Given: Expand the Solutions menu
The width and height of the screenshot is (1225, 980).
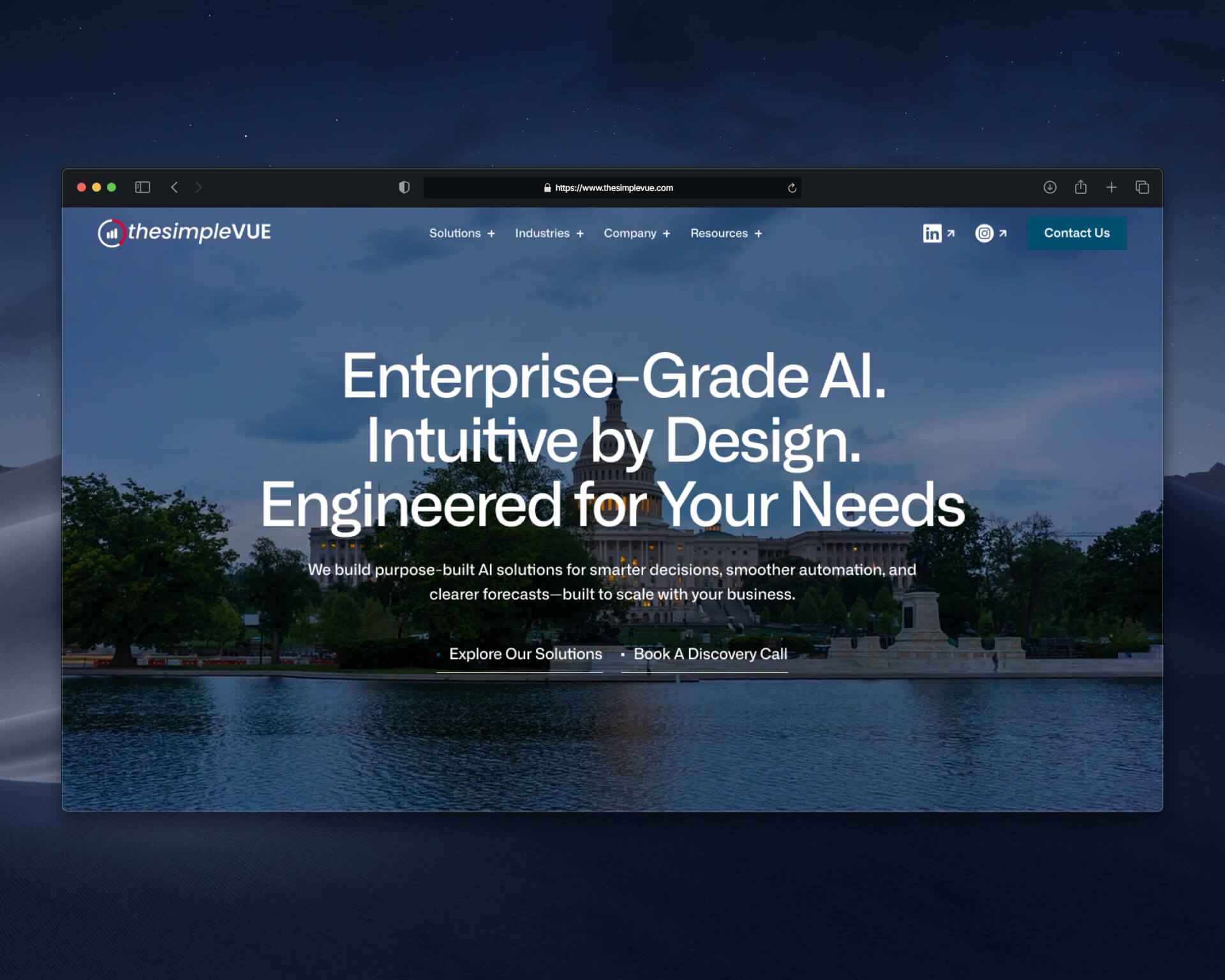Looking at the screenshot, I should point(461,234).
